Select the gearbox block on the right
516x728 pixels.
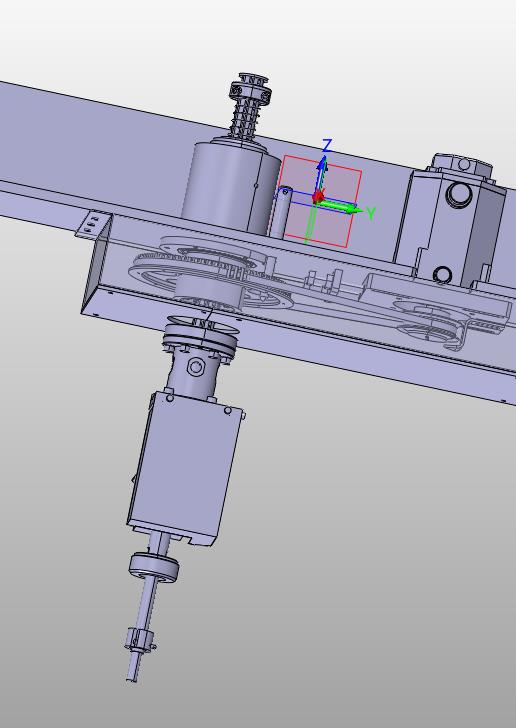pos(453,223)
